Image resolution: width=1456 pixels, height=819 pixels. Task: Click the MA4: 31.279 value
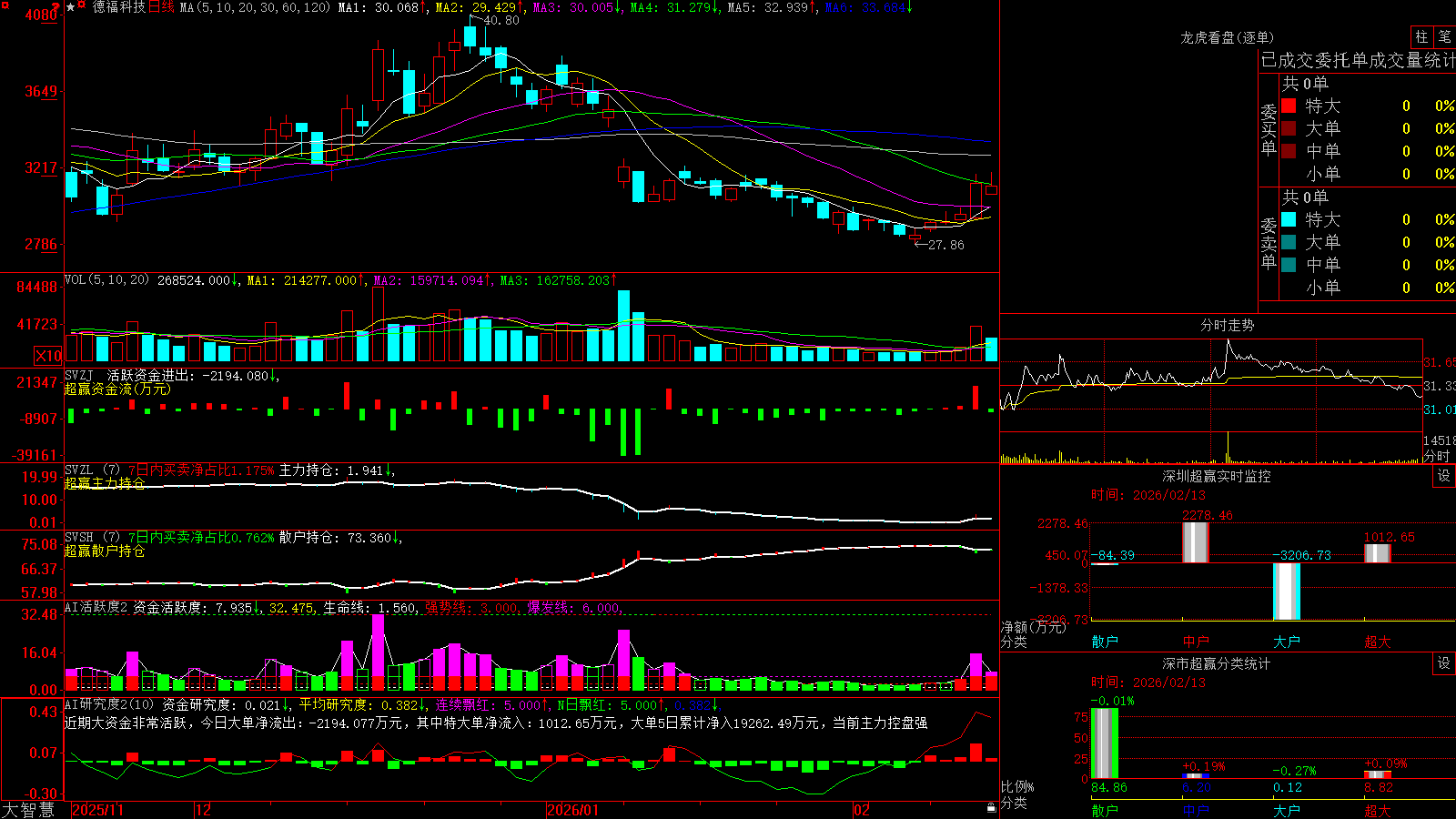click(674, 7)
